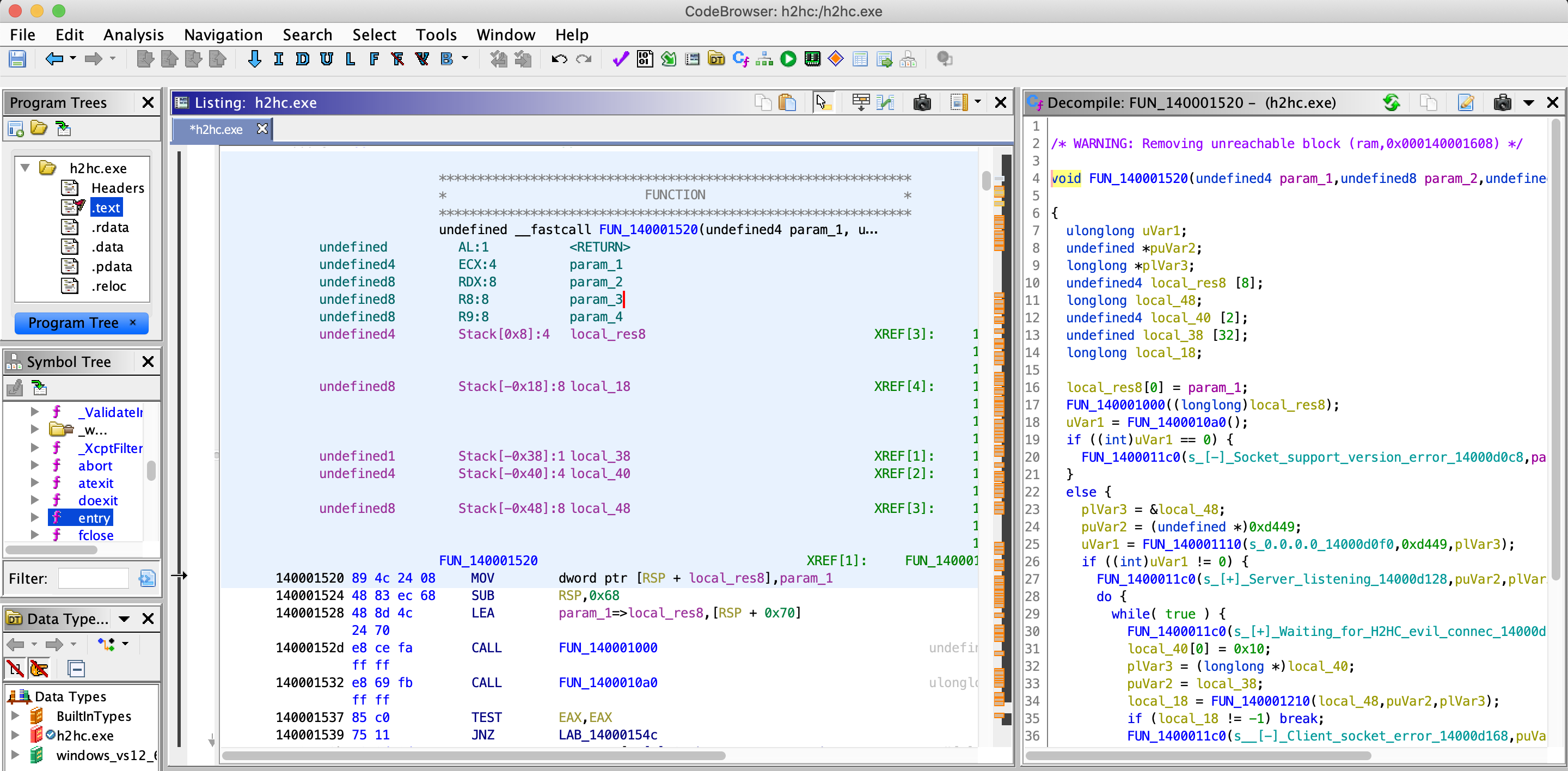Toggle the filter arrays button in Data Types
This screenshot has width=1568, height=771.
pos(15,669)
